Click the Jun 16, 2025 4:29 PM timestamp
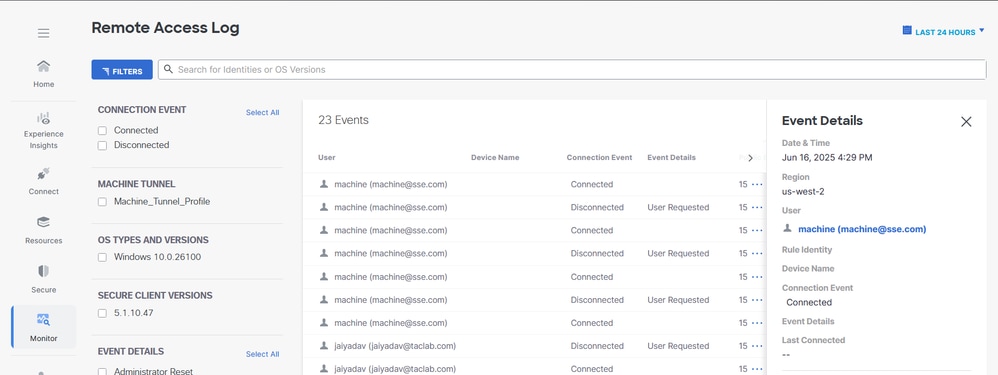The width and height of the screenshot is (998, 375). [827, 157]
